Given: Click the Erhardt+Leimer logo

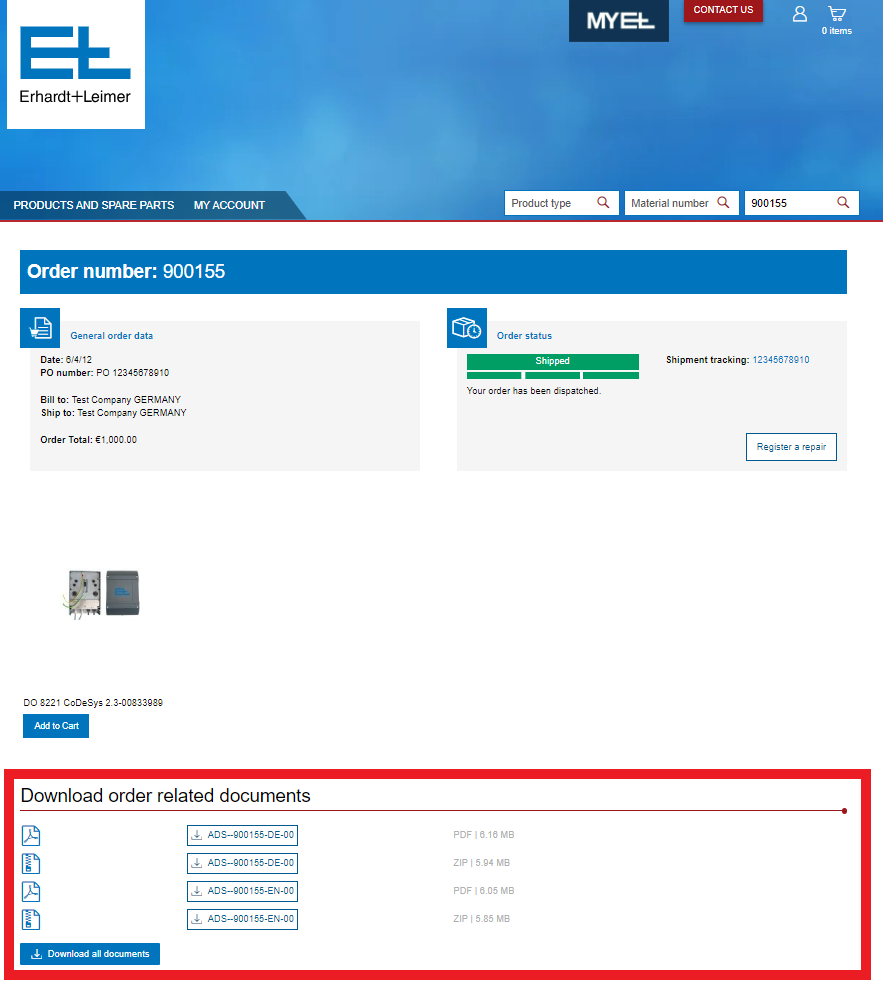Looking at the screenshot, I should (75, 64).
